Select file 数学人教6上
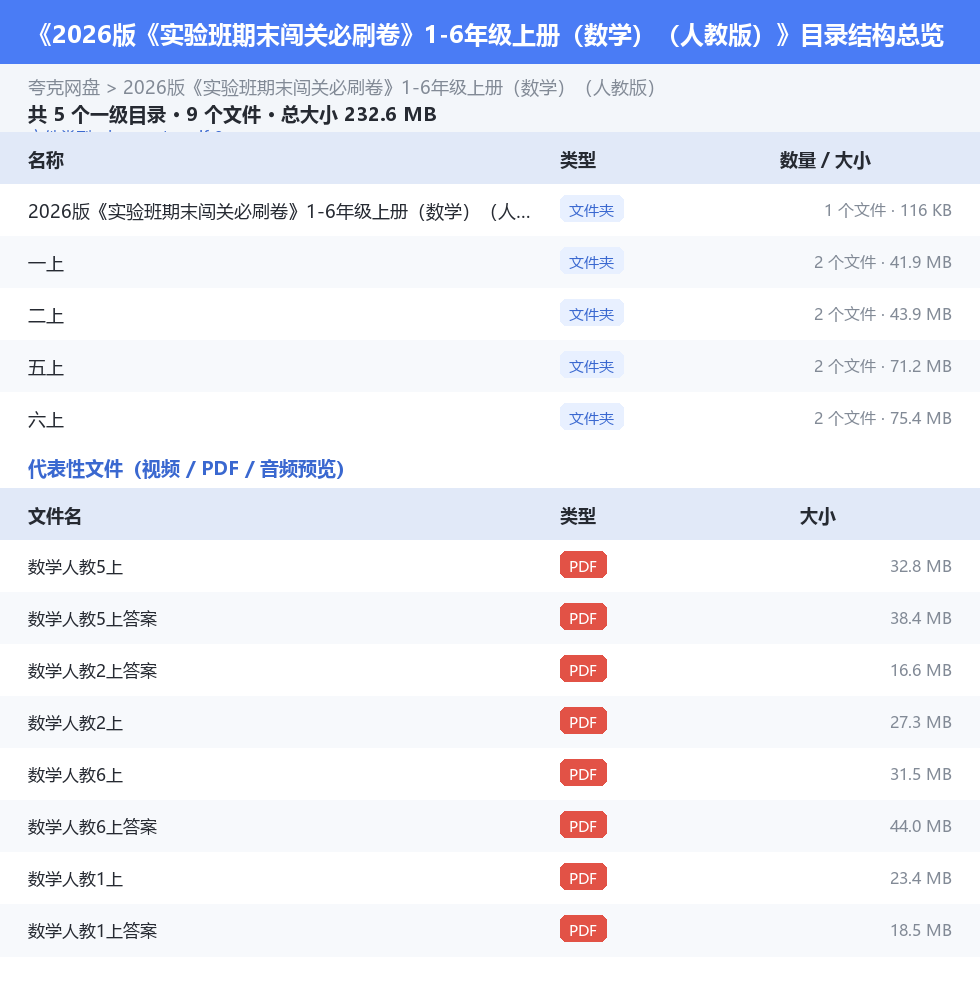Image resolution: width=980 pixels, height=988 pixels. (x=75, y=775)
